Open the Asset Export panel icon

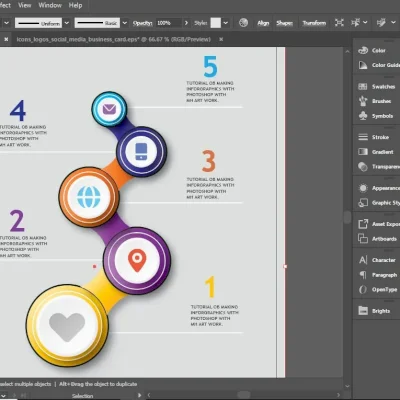[363, 224]
